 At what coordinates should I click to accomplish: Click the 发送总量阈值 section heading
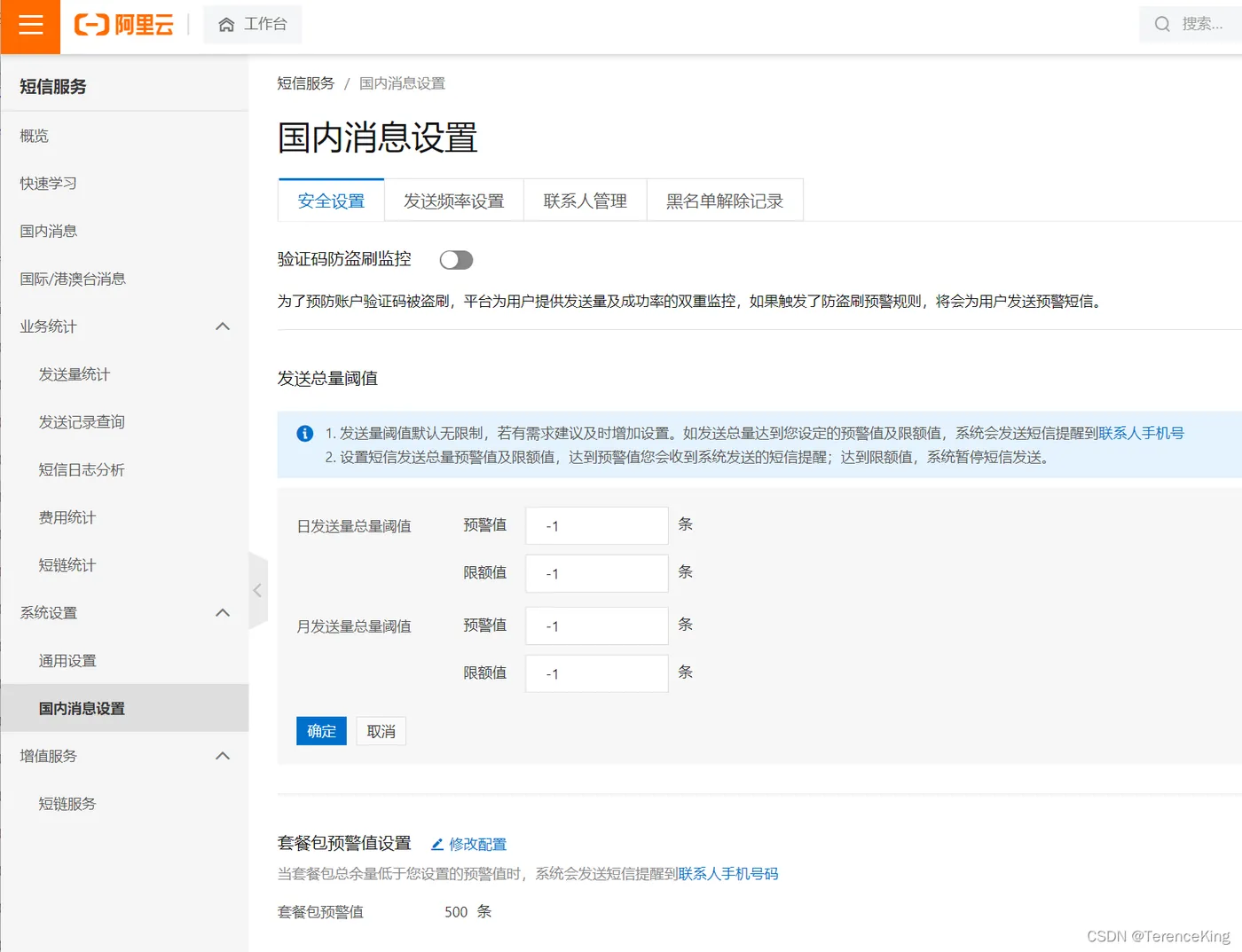point(327,378)
